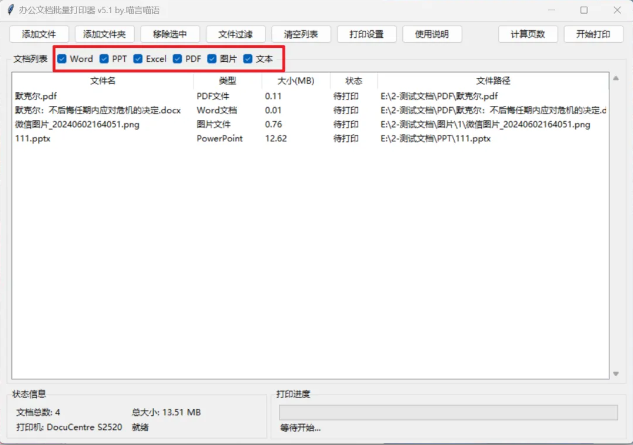This screenshot has height=445, width=633.
Task: Toggle the 图片 (images) checkbox
Action: pos(213,59)
